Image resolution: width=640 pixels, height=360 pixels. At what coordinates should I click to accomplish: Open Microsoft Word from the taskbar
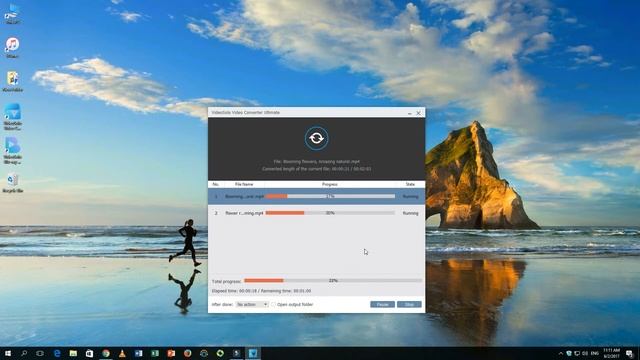coord(138,353)
